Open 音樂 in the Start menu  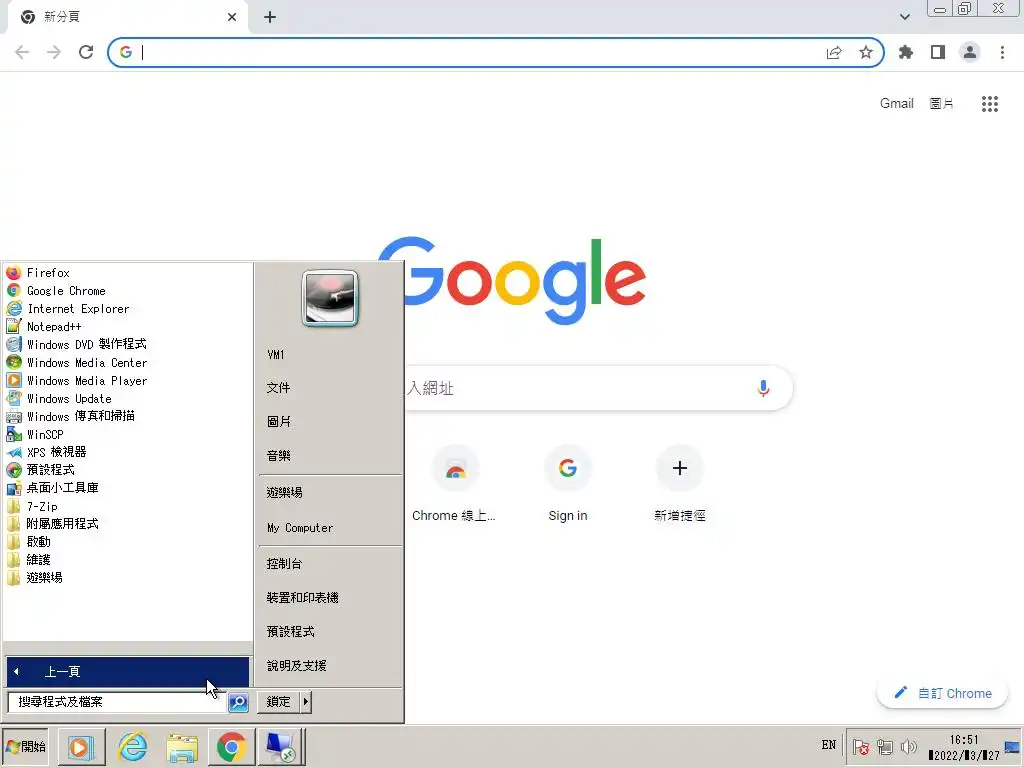[x=278, y=456]
